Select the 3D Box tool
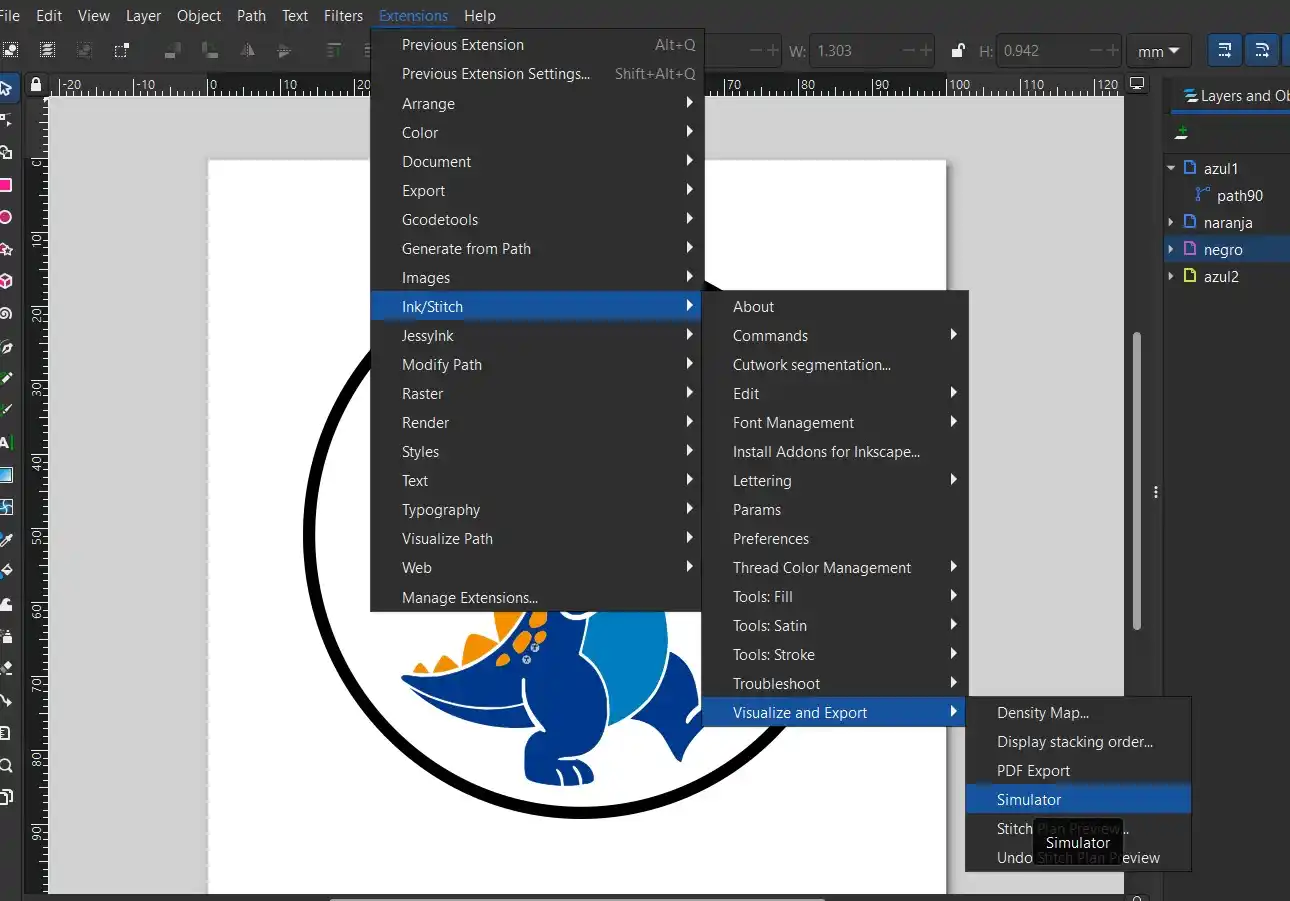The height and width of the screenshot is (901, 1290). pos(5,281)
